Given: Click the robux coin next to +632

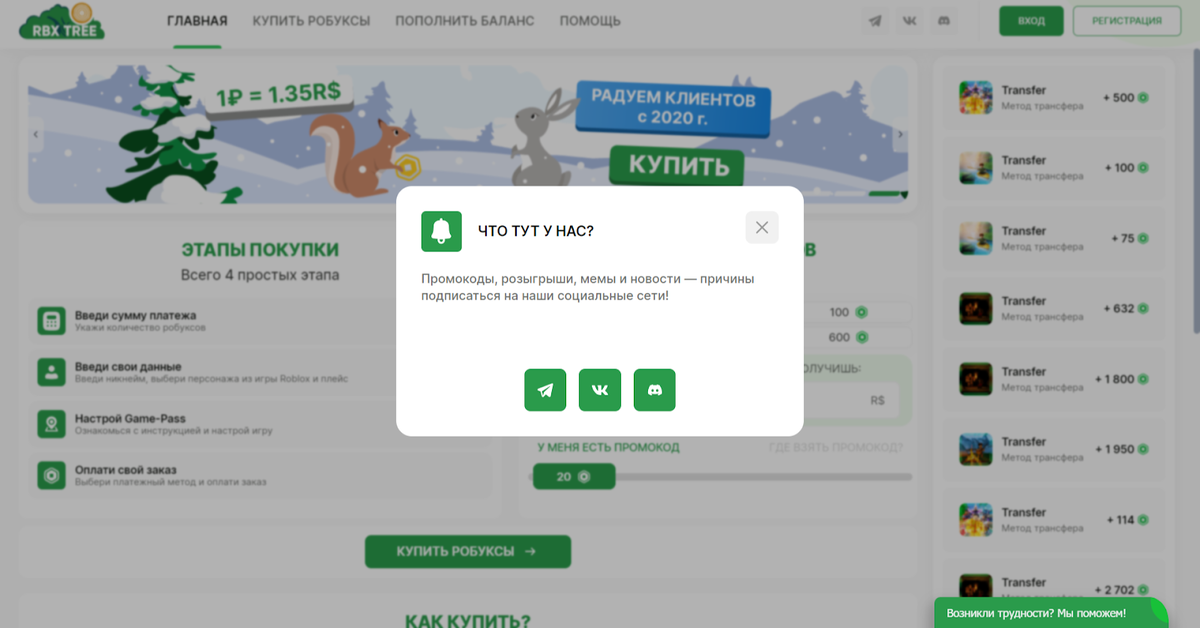Looking at the screenshot, I should (1143, 309).
